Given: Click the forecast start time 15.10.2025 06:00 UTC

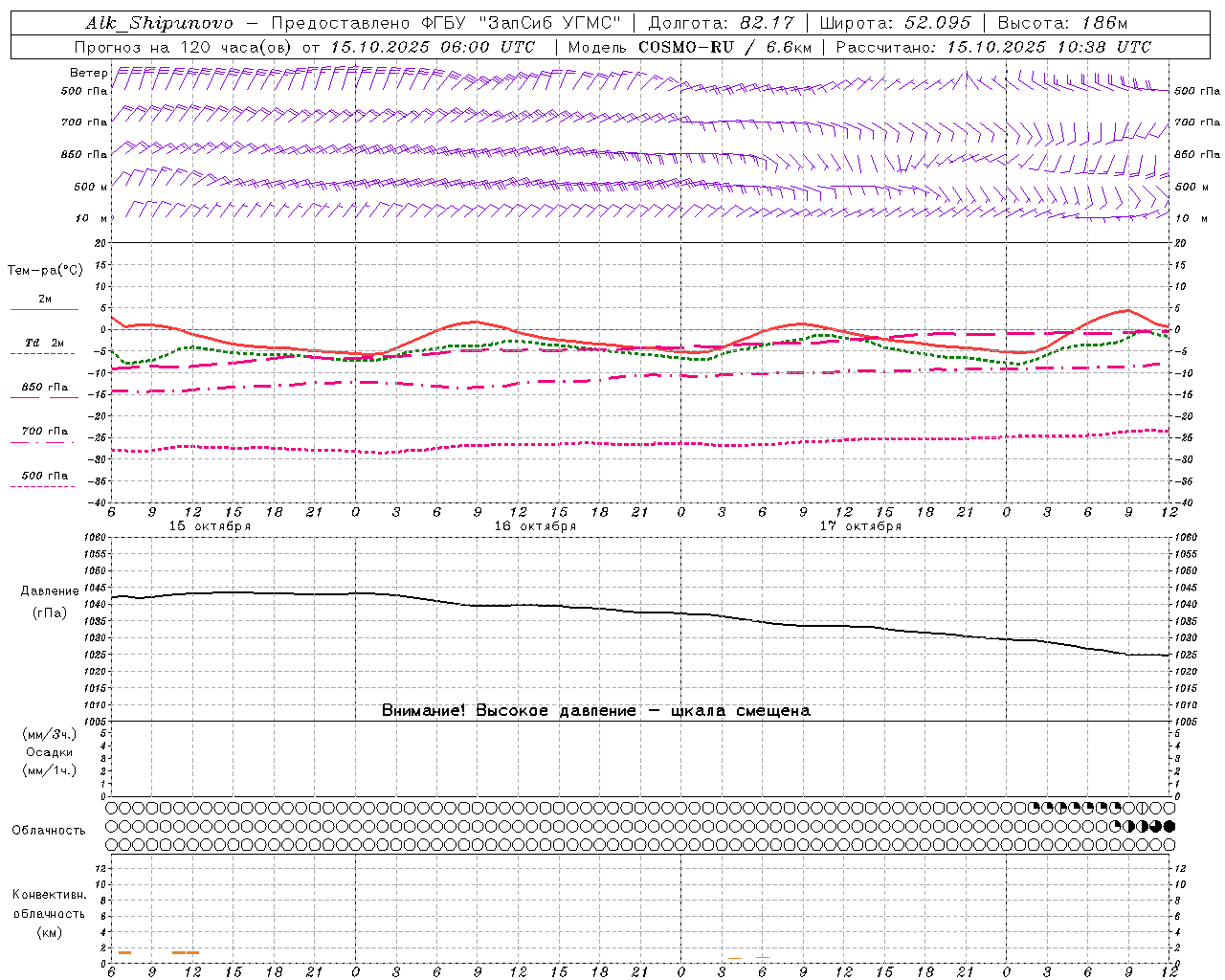Looking at the screenshot, I should tap(433, 47).
